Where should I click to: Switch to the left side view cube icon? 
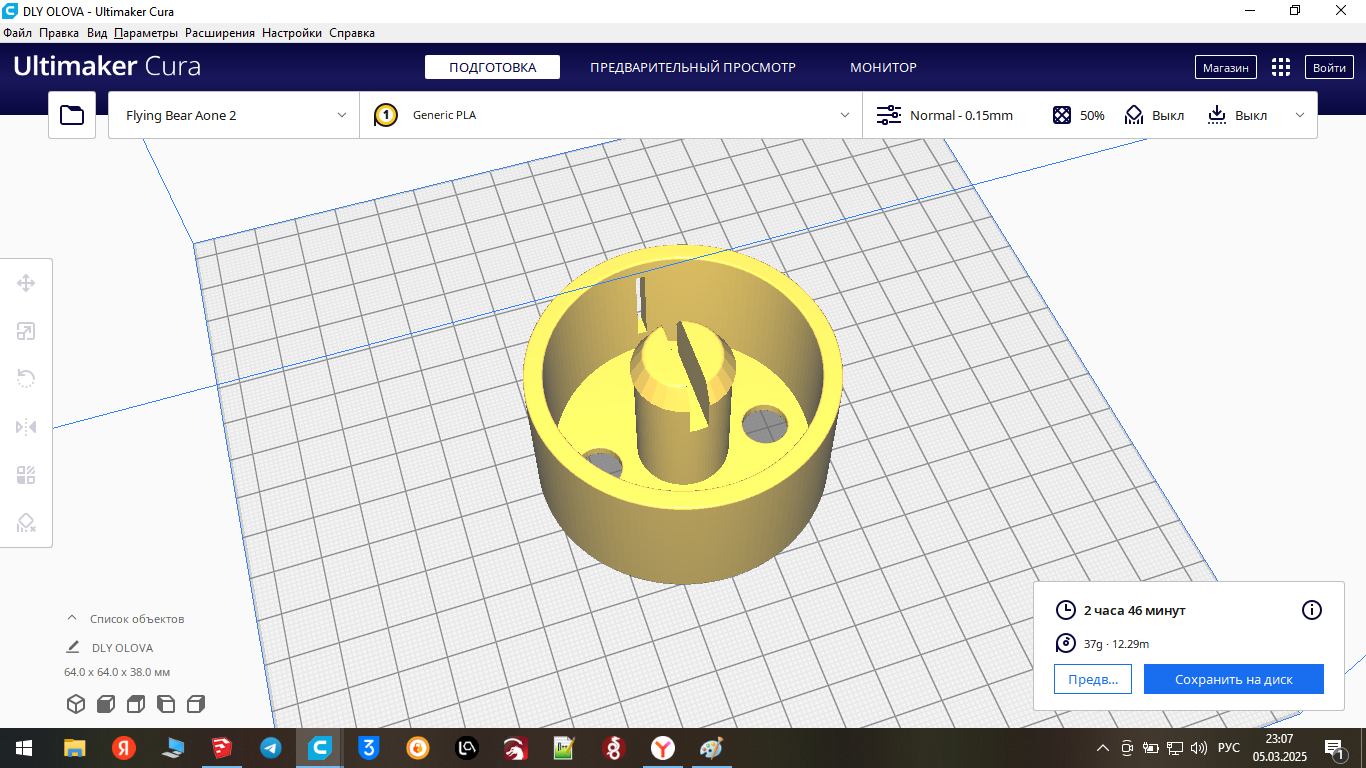[166, 704]
